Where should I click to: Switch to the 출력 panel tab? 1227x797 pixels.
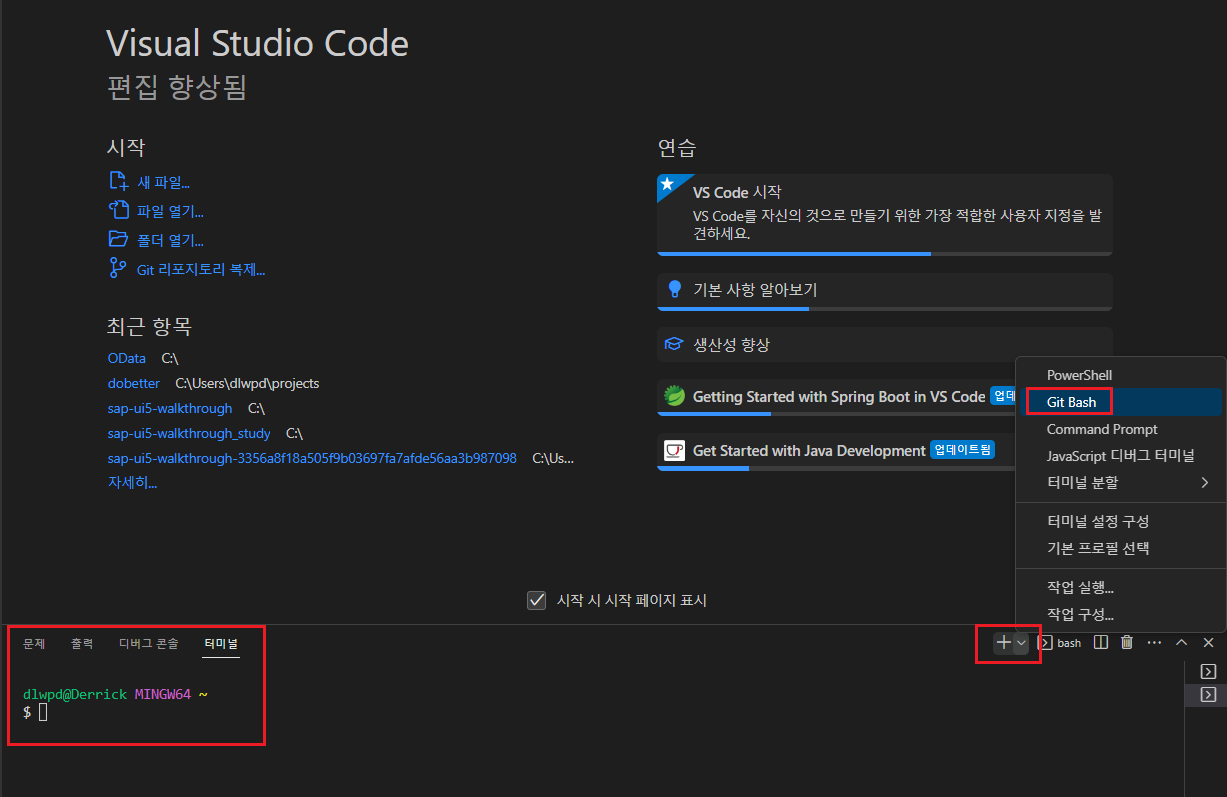(x=82, y=643)
